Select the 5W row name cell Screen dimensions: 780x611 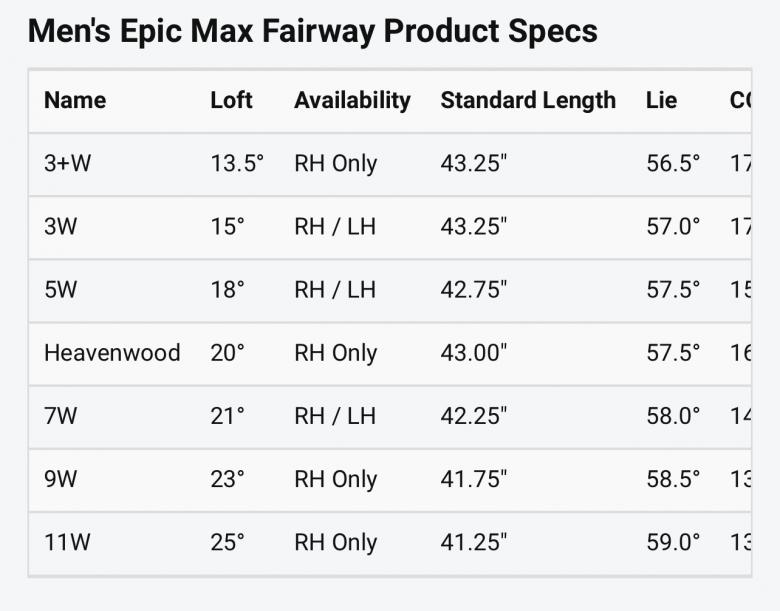coord(60,290)
